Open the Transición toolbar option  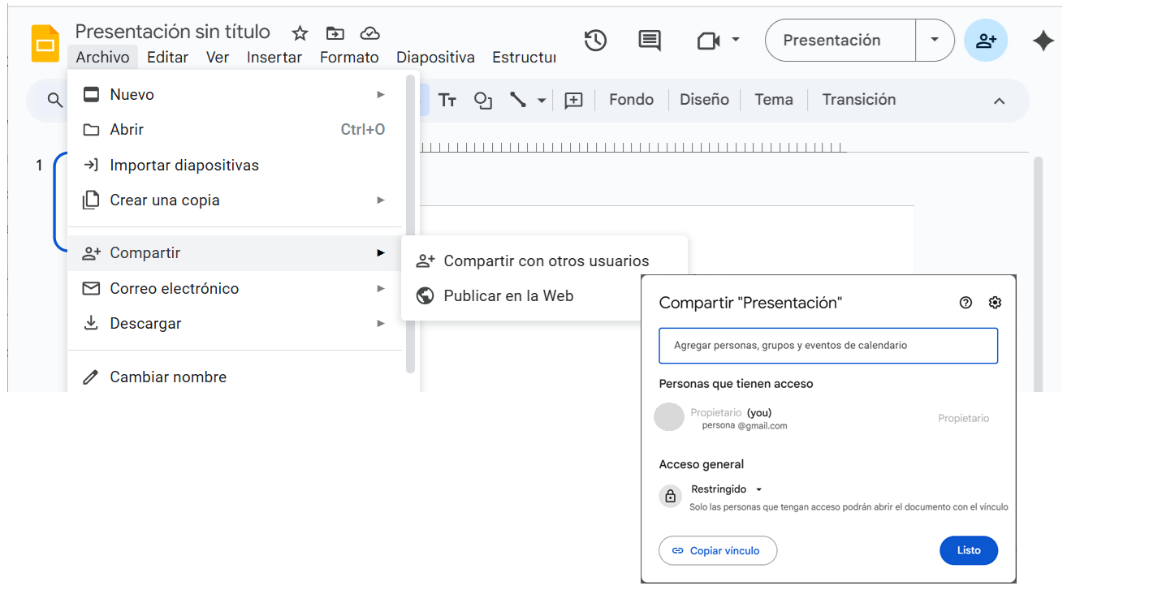point(858,100)
